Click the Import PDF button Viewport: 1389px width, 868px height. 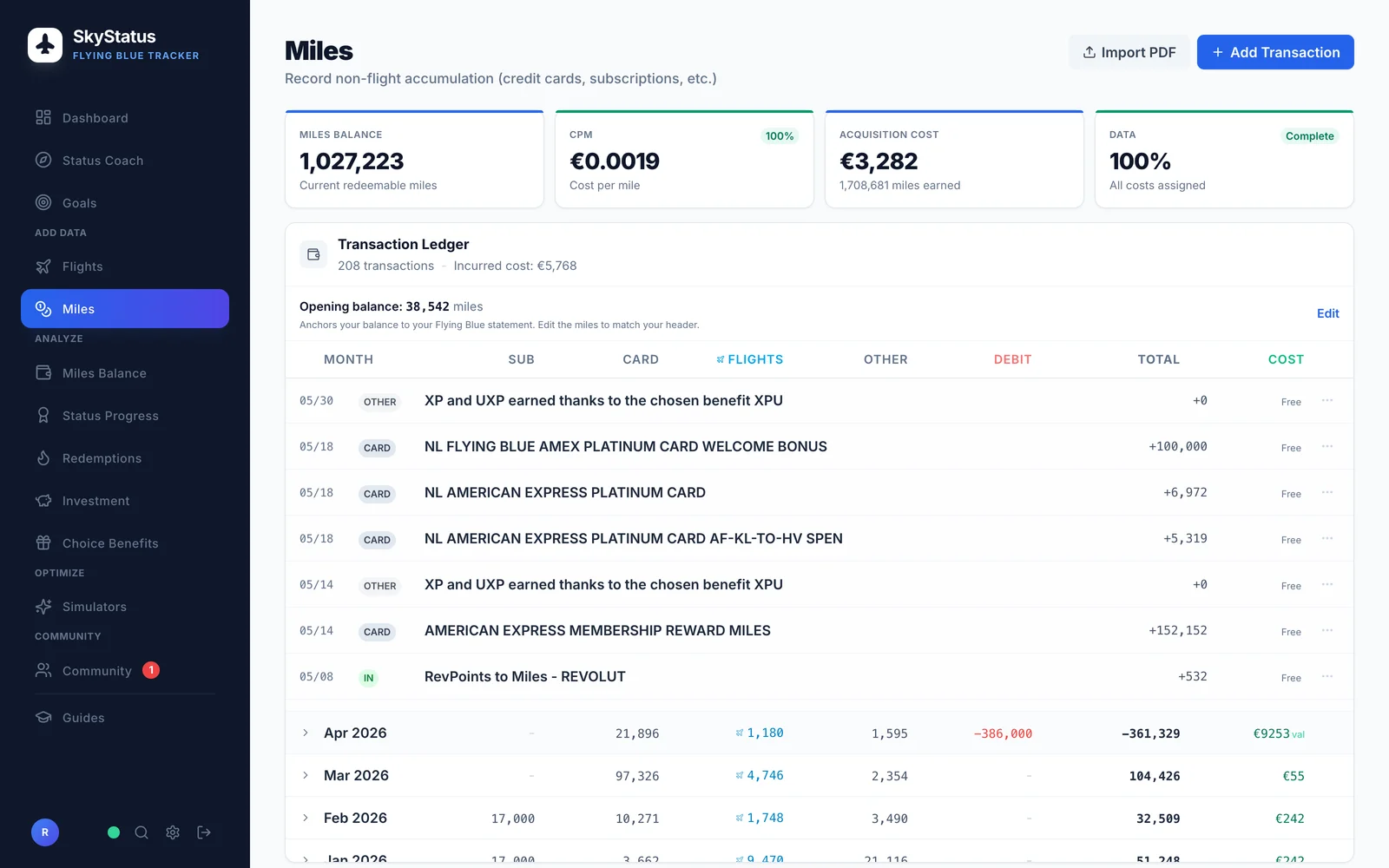[x=1129, y=52]
